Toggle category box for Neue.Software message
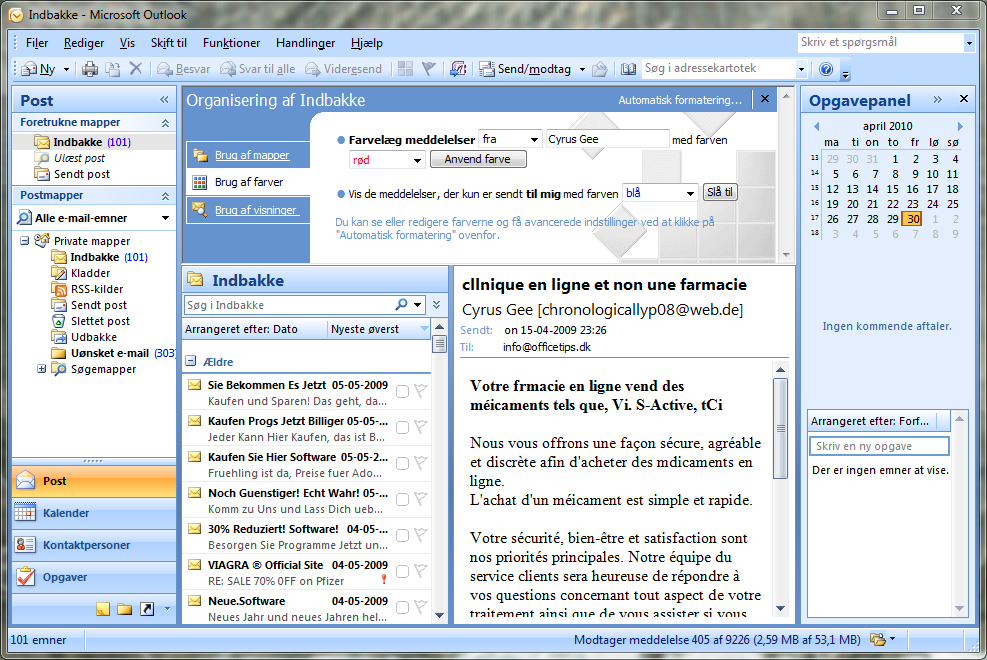 click(402, 607)
